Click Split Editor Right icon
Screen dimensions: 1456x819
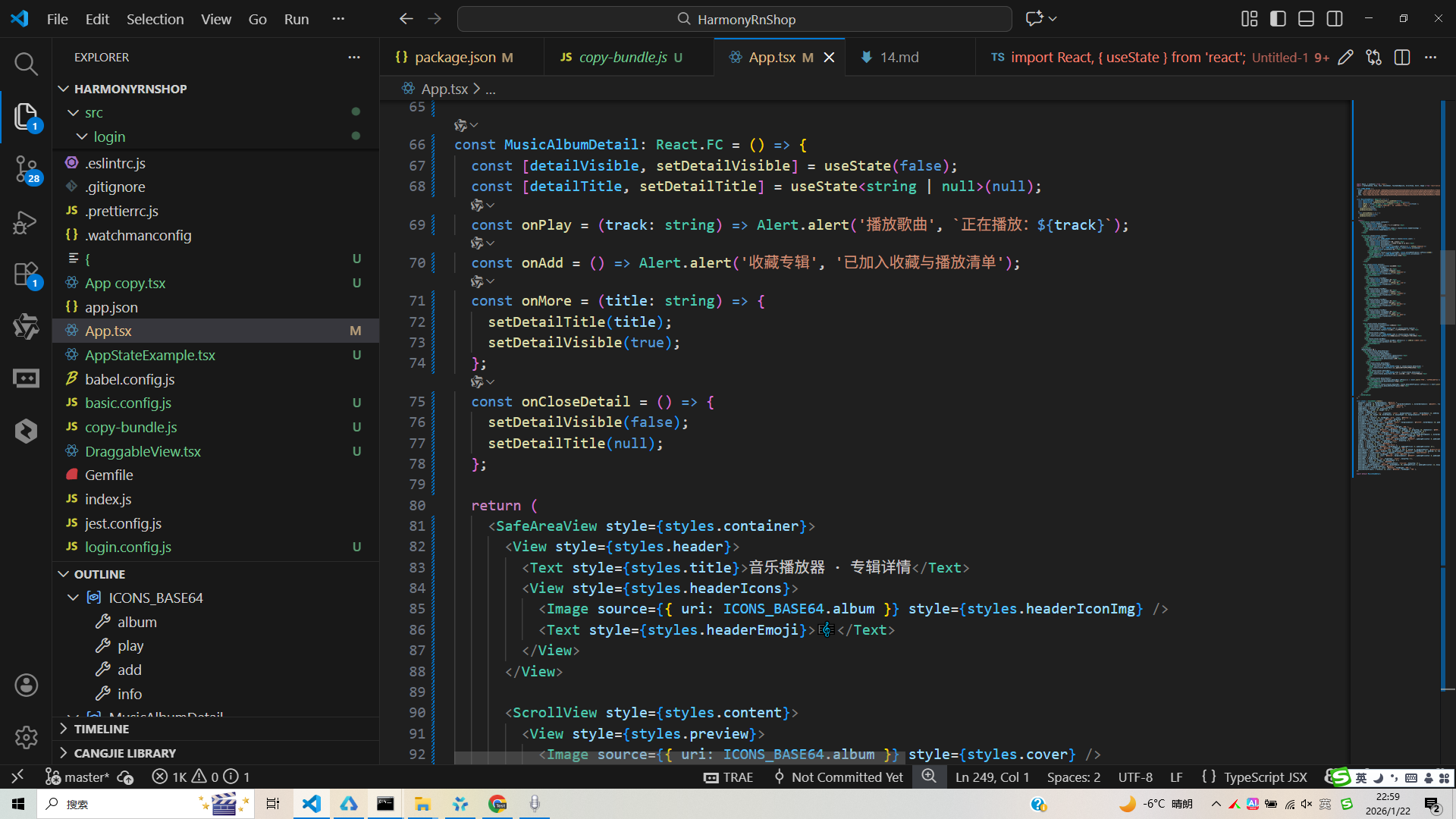click(1401, 58)
